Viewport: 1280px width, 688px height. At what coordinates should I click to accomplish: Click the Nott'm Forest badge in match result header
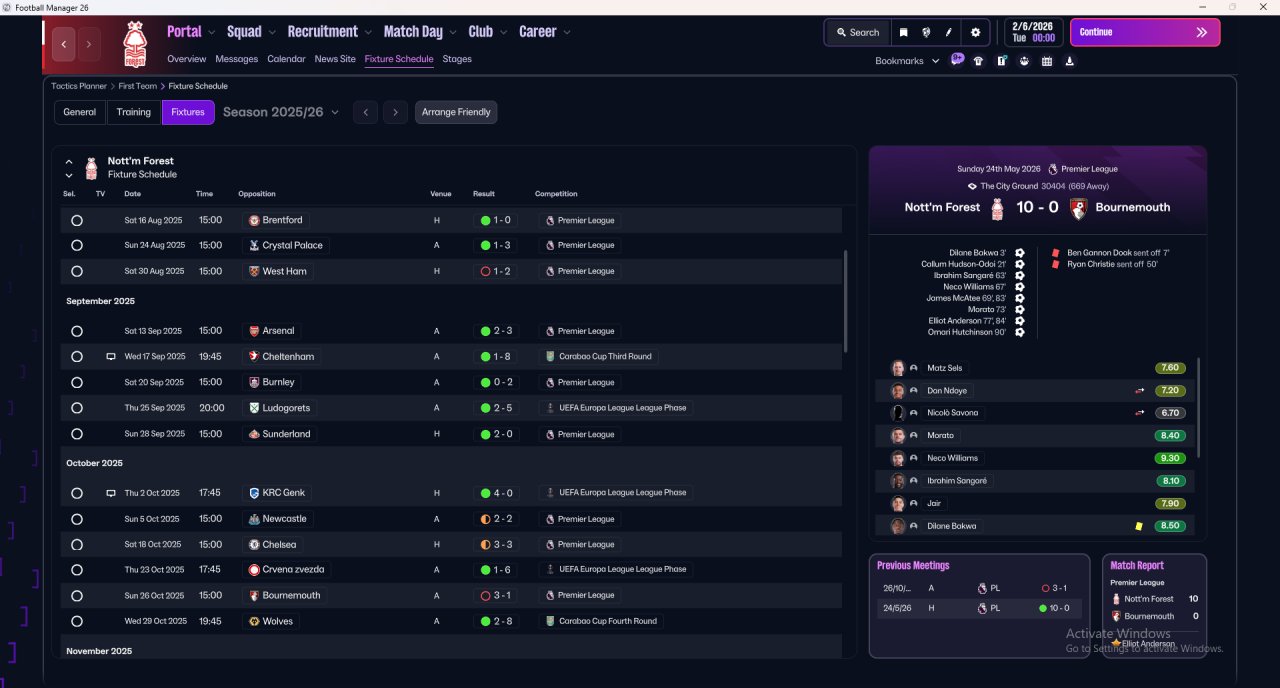click(x=997, y=208)
